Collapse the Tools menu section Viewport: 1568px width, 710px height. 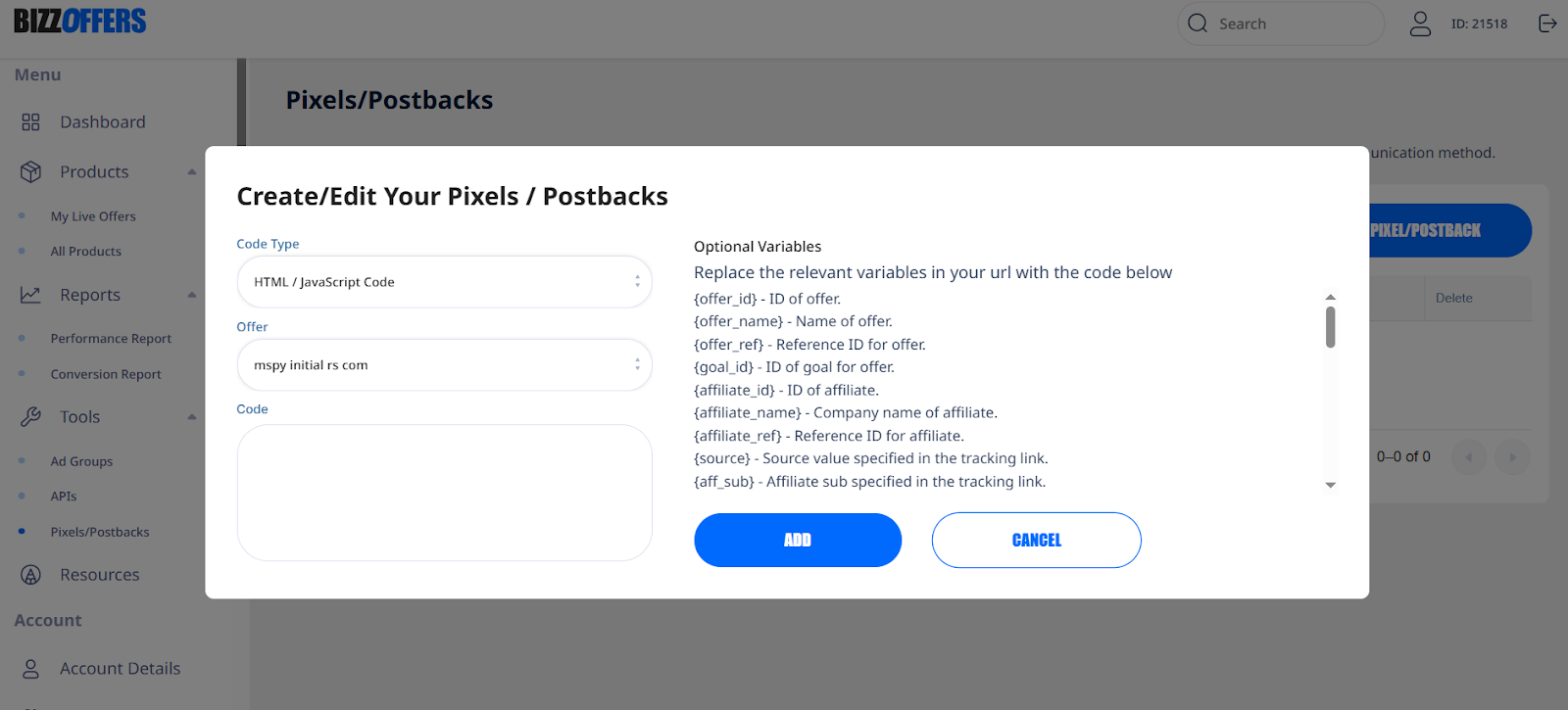(192, 417)
